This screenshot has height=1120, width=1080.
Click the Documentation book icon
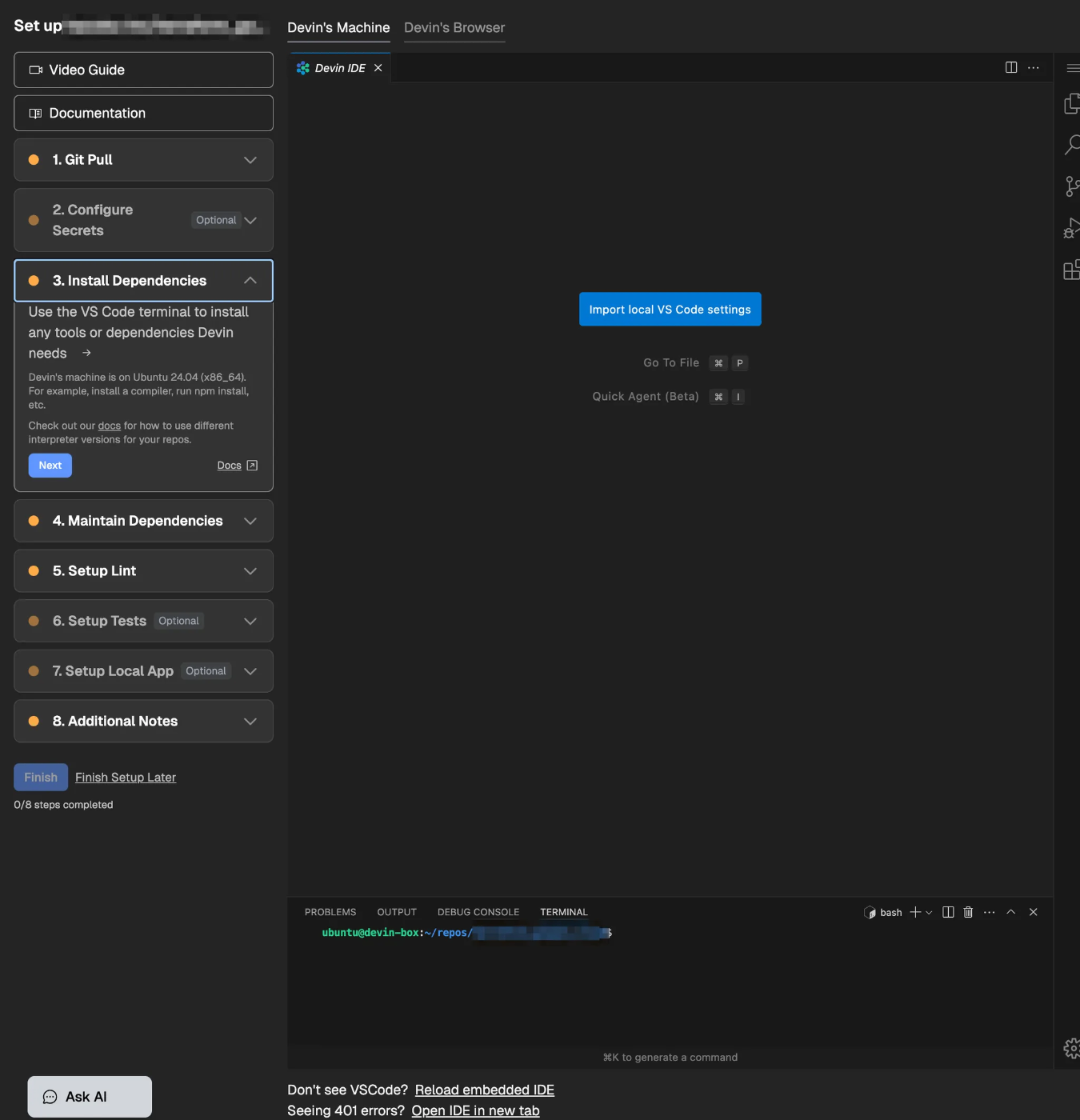[35, 114]
